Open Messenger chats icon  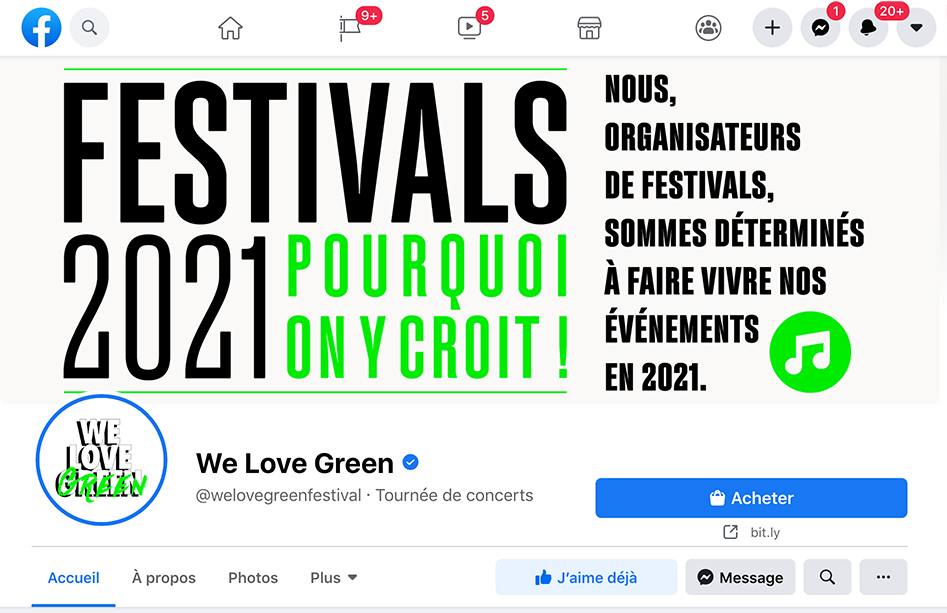tap(820, 28)
